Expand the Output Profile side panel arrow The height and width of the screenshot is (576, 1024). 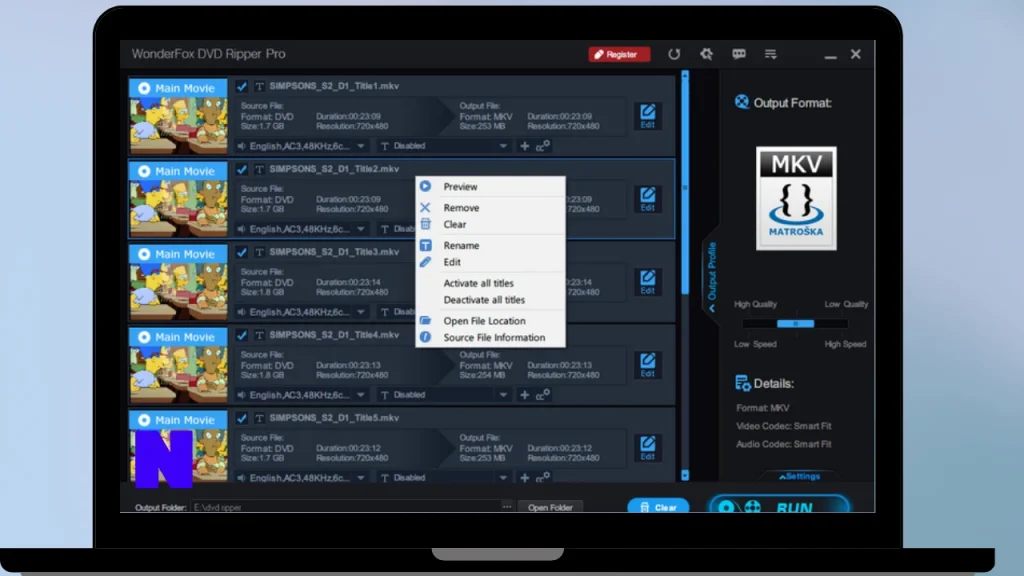[x=712, y=278]
